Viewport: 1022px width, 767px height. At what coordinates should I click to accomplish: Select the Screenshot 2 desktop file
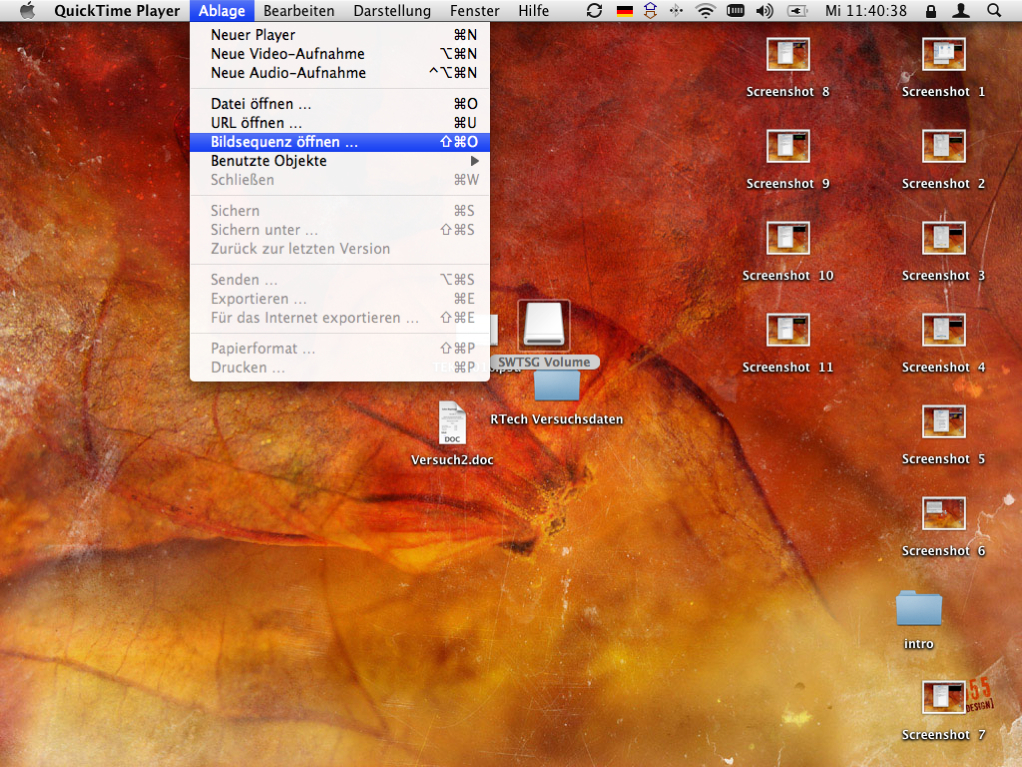pos(943,146)
